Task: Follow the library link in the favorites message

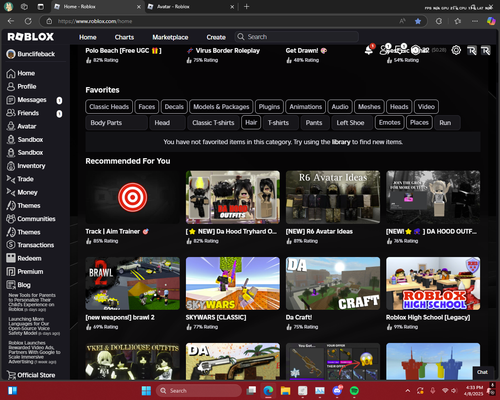Action: click(341, 142)
